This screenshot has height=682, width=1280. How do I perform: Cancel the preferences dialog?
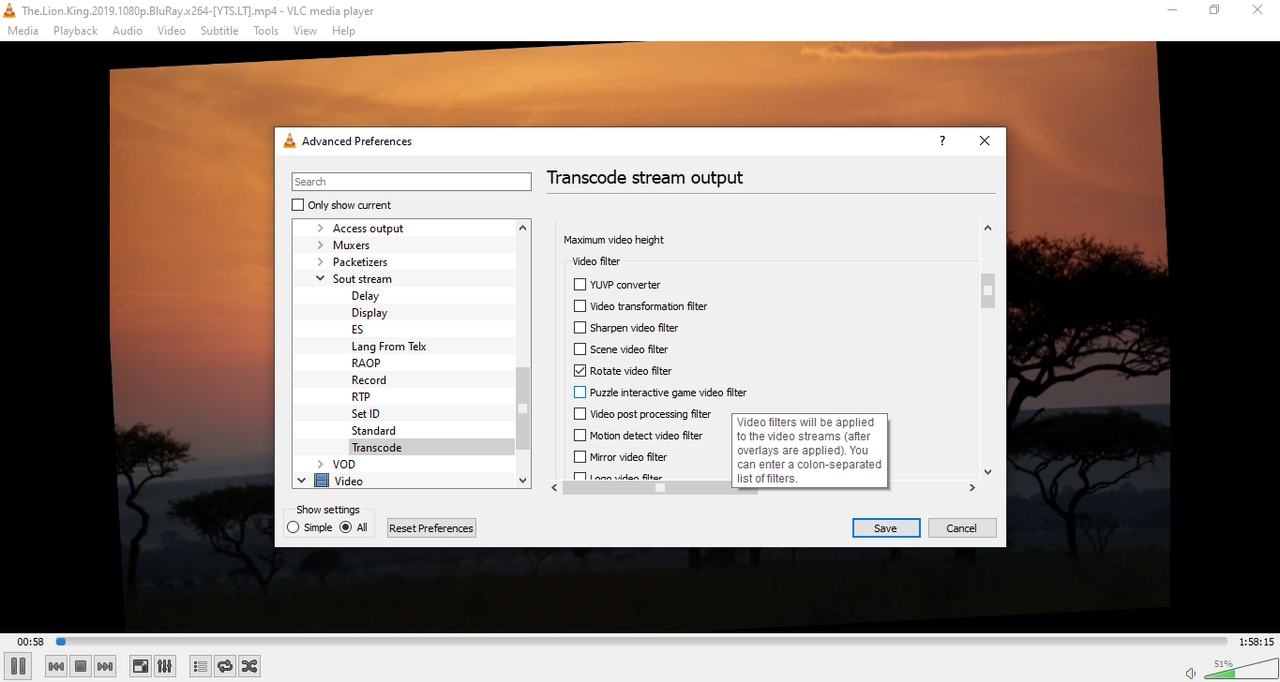click(962, 528)
